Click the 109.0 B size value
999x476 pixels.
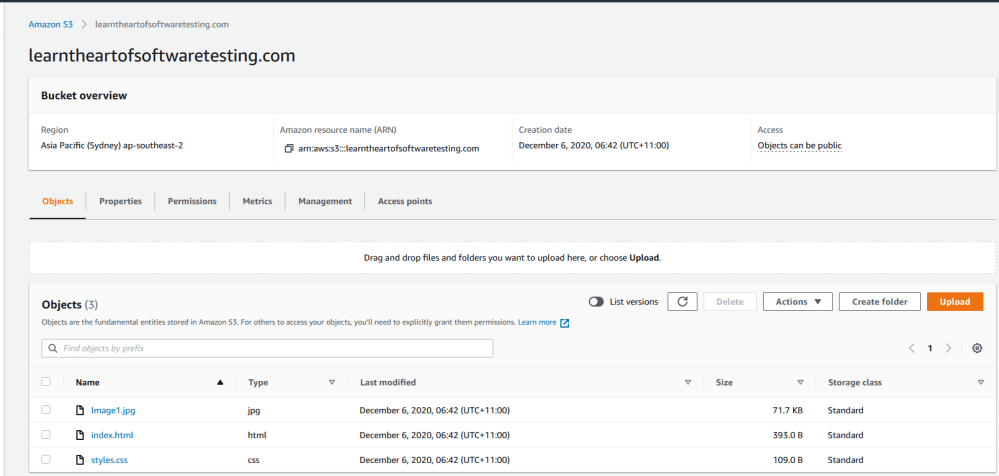click(x=786, y=459)
